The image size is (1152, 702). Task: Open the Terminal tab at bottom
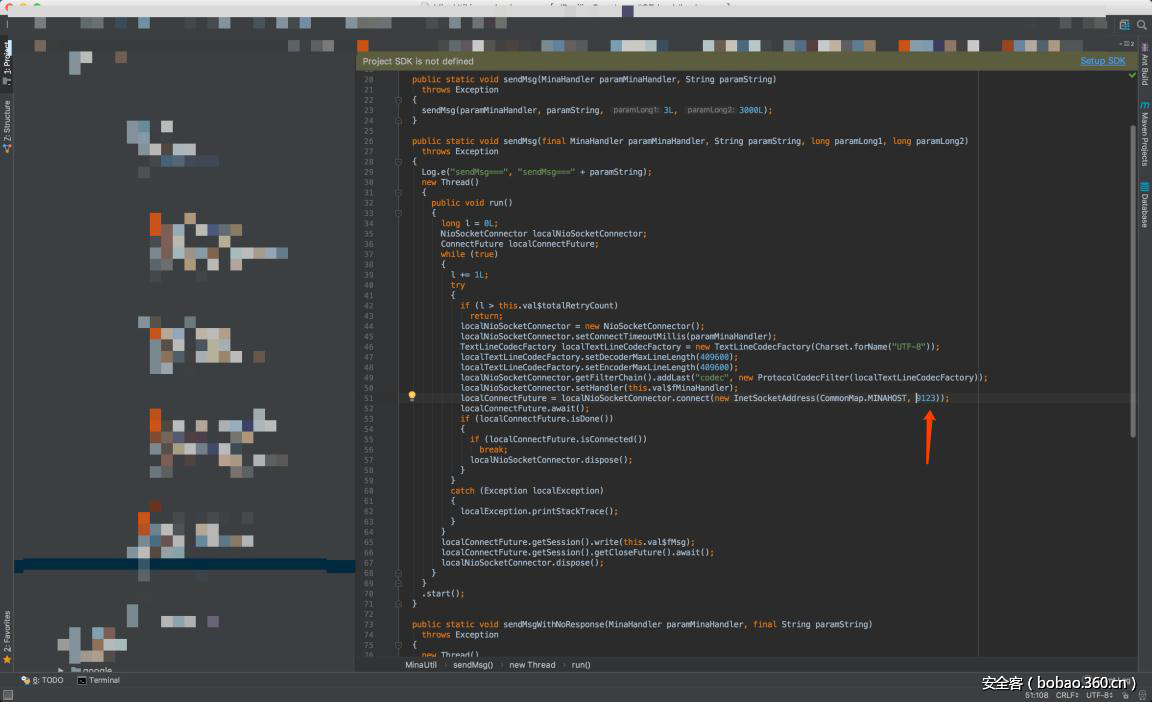(98, 680)
